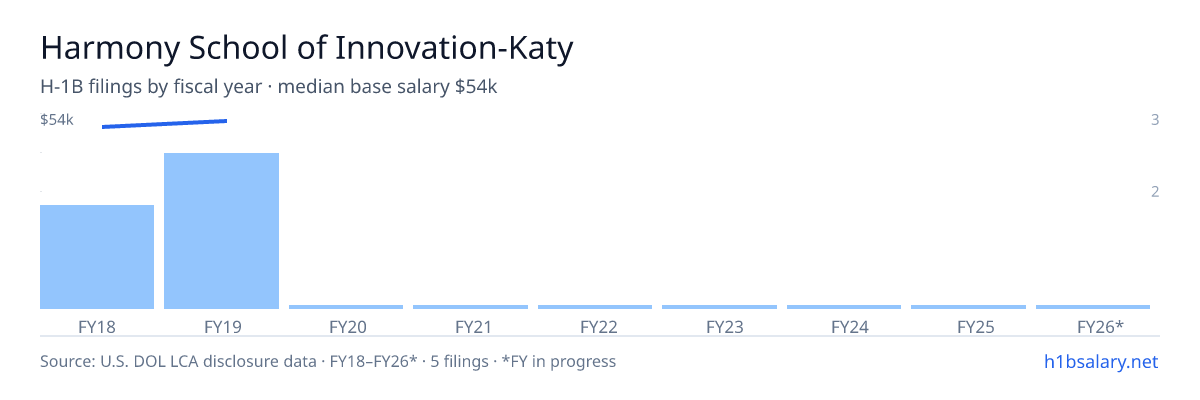Click the FY19 axis label
Image resolution: width=1200 pixels, height=400 pixels.
click(221, 326)
